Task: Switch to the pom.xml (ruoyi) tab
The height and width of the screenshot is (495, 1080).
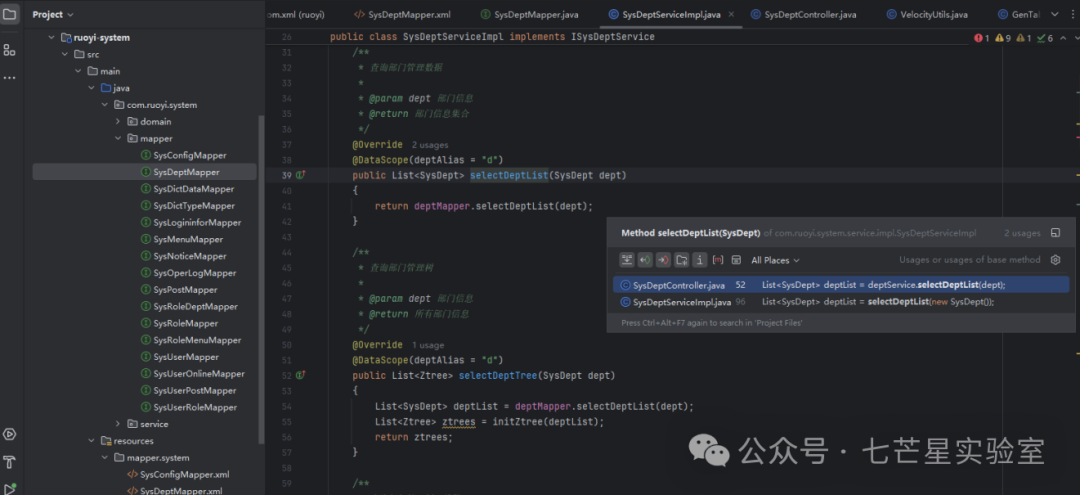Action: [x=295, y=14]
